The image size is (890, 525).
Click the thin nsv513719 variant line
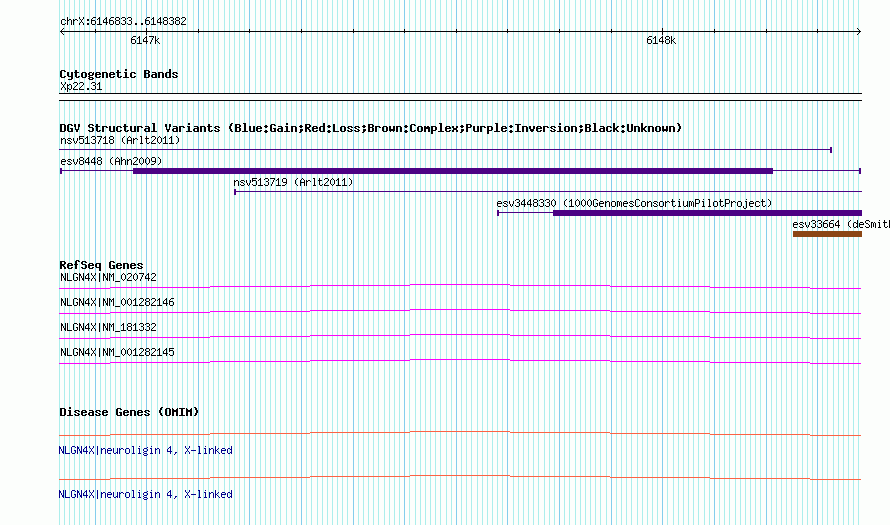click(x=548, y=192)
